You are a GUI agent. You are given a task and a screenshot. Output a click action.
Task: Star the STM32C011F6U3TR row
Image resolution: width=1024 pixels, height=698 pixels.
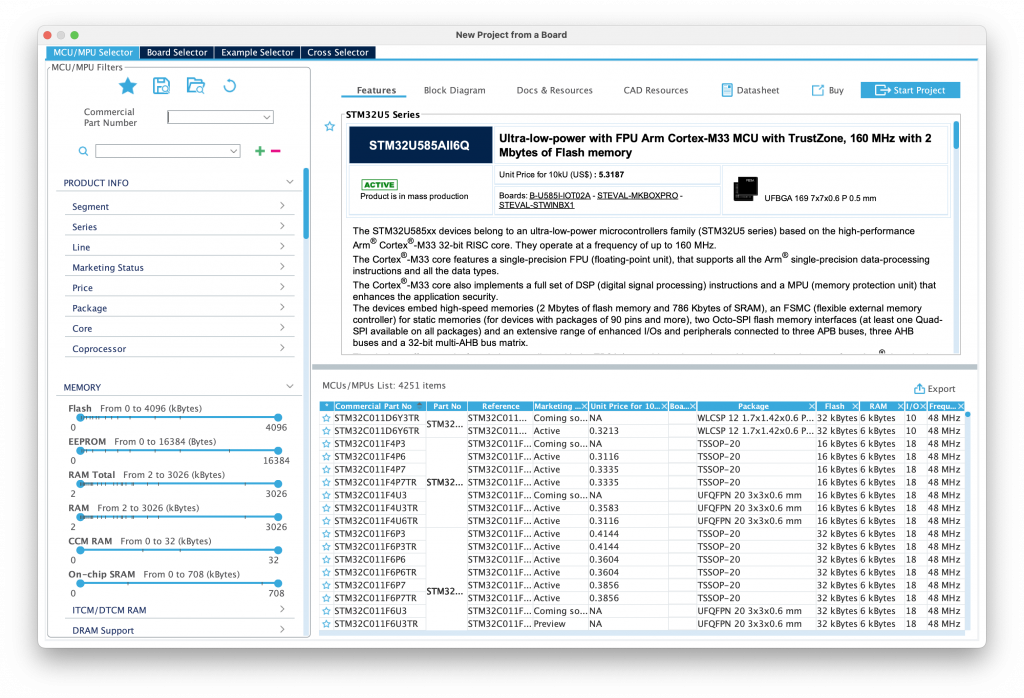point(326,624)
